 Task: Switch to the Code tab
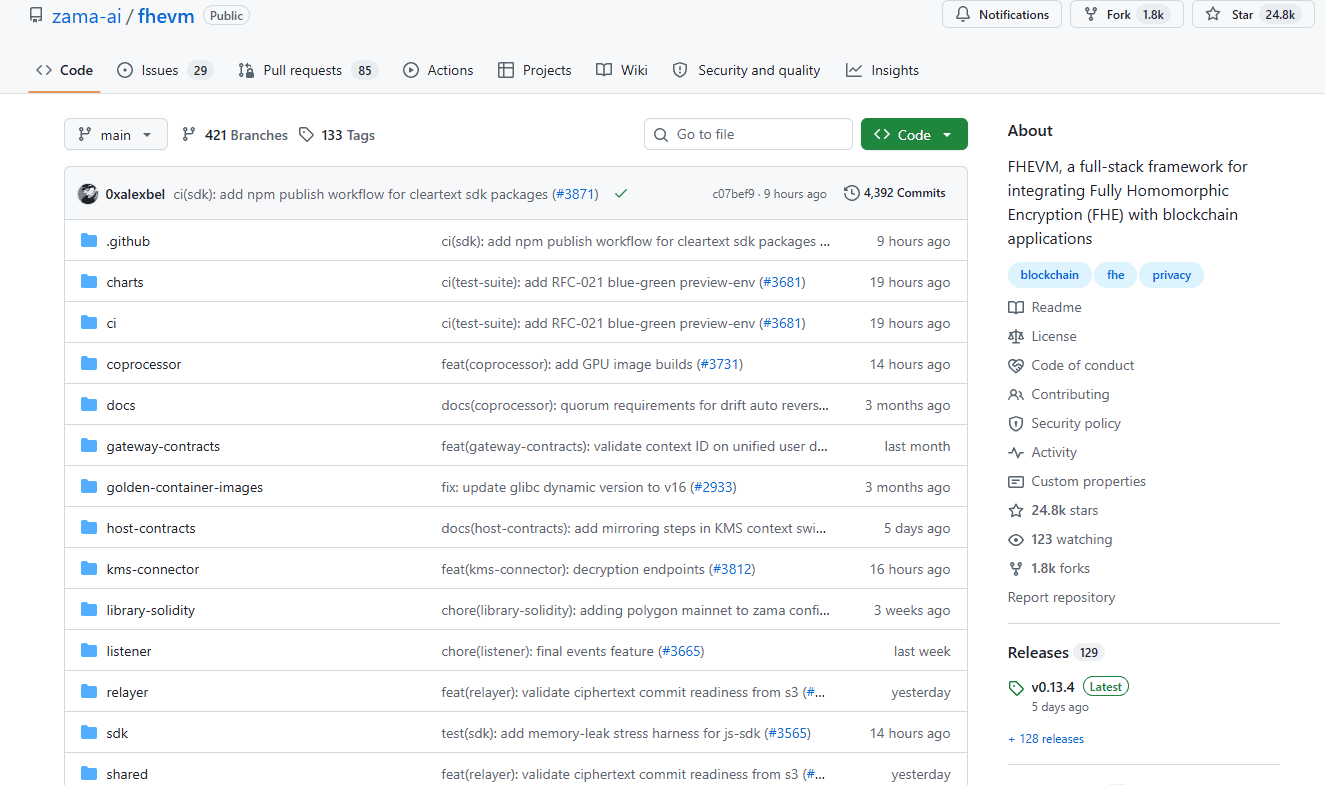pyautogui.click(x=64, y=70)
